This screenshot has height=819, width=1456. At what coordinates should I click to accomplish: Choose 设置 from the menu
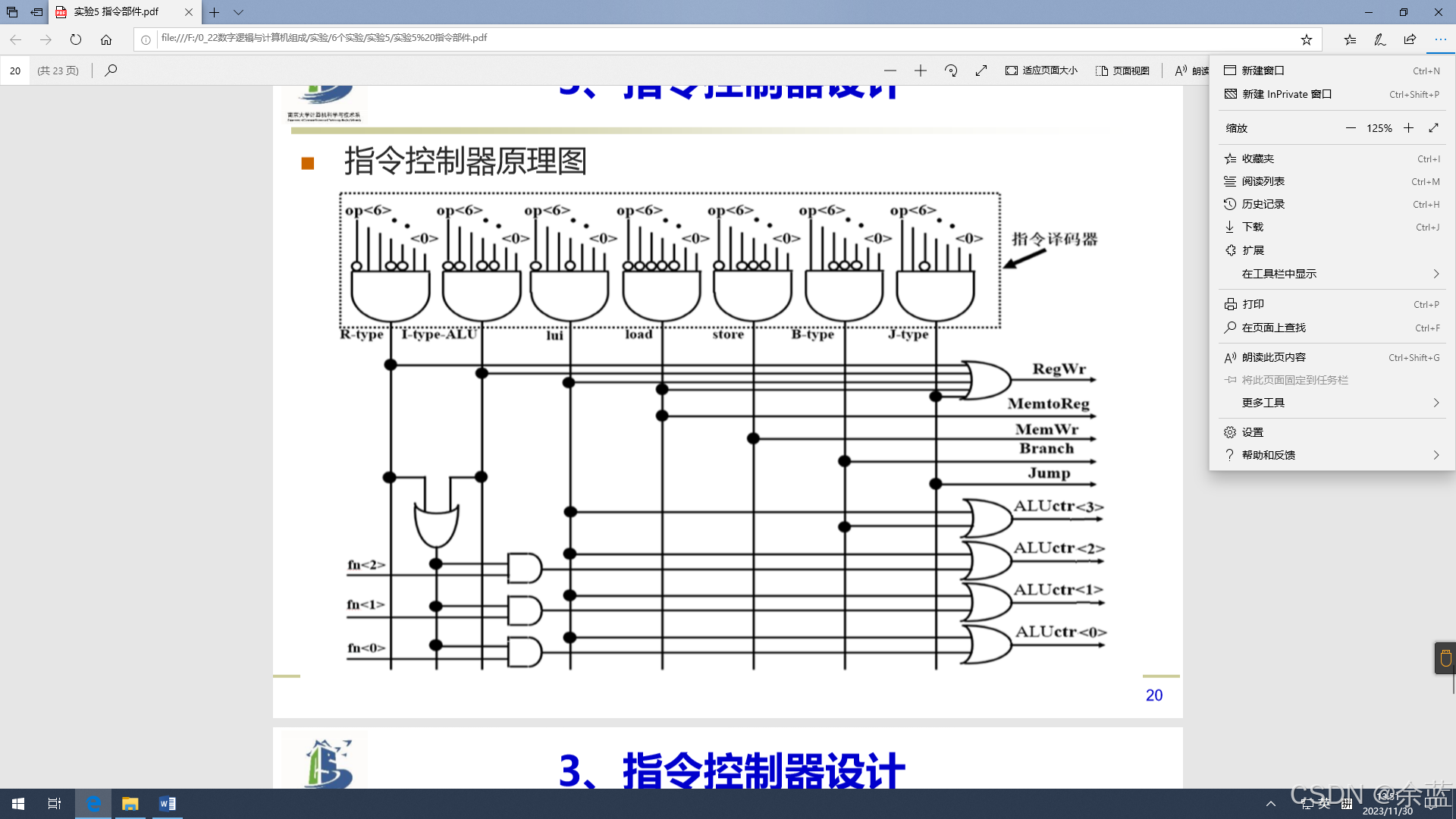coord(1253,432)
